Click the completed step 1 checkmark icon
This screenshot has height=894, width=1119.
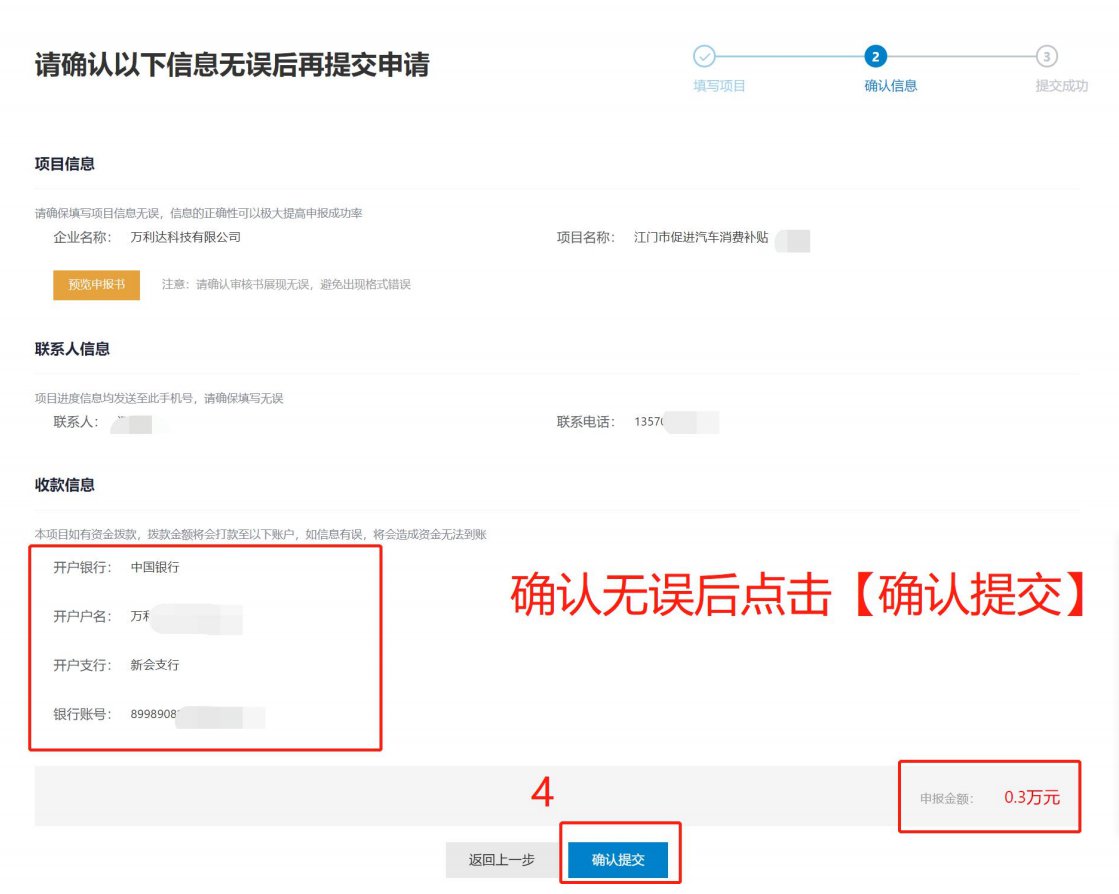pos(704,56)
